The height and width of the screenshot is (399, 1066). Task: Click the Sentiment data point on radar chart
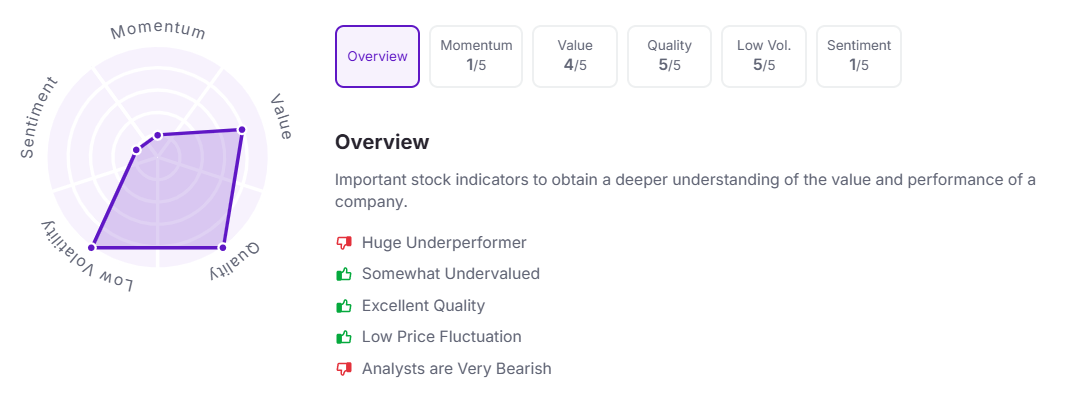[136, 150]
